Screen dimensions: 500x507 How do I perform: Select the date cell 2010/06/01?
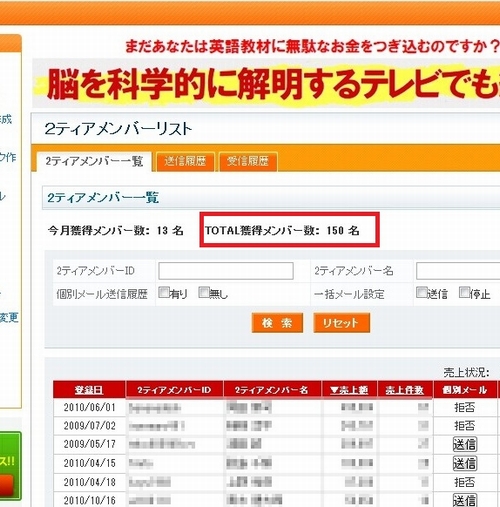[89, 407]
